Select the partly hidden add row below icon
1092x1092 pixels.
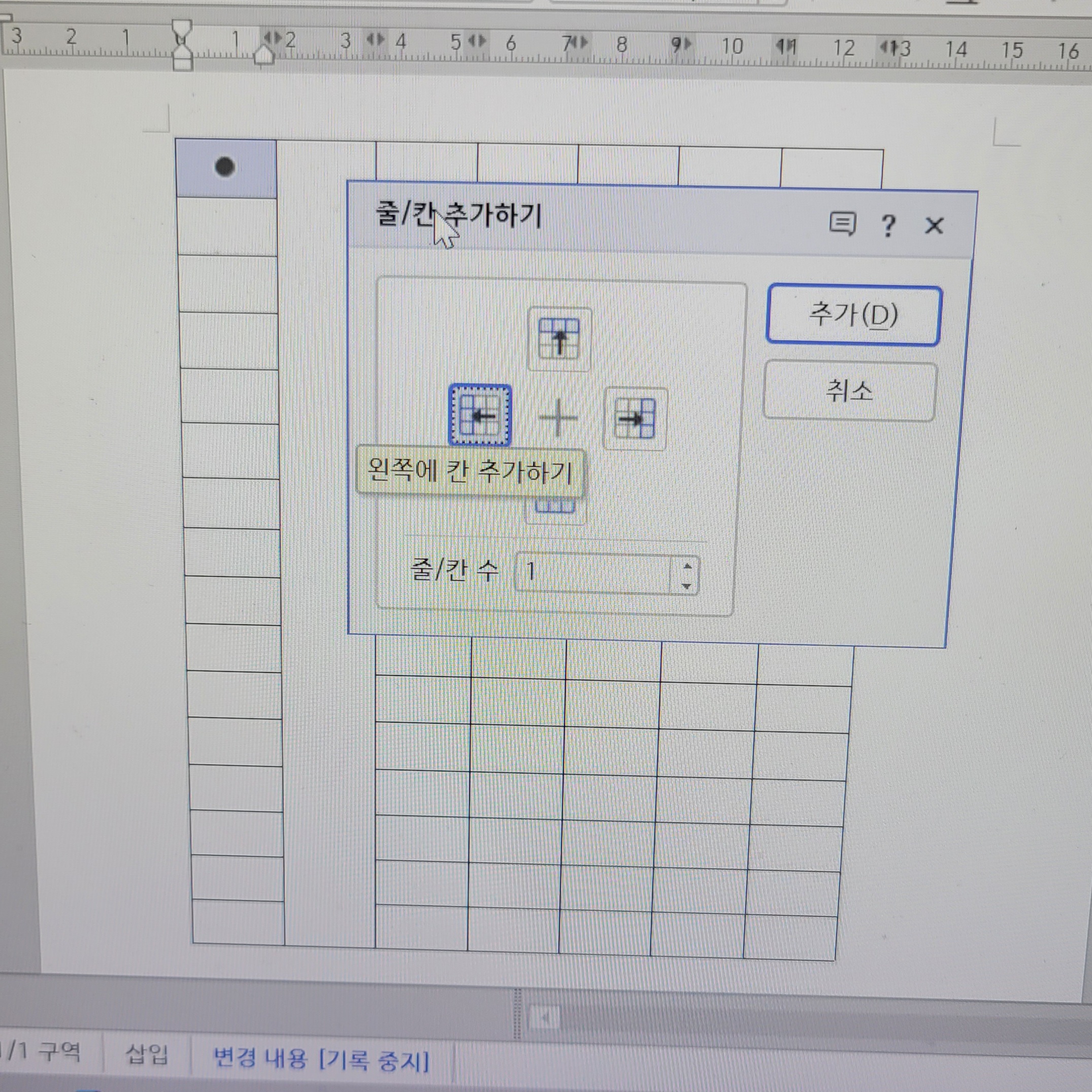click(x=555, y=508)
